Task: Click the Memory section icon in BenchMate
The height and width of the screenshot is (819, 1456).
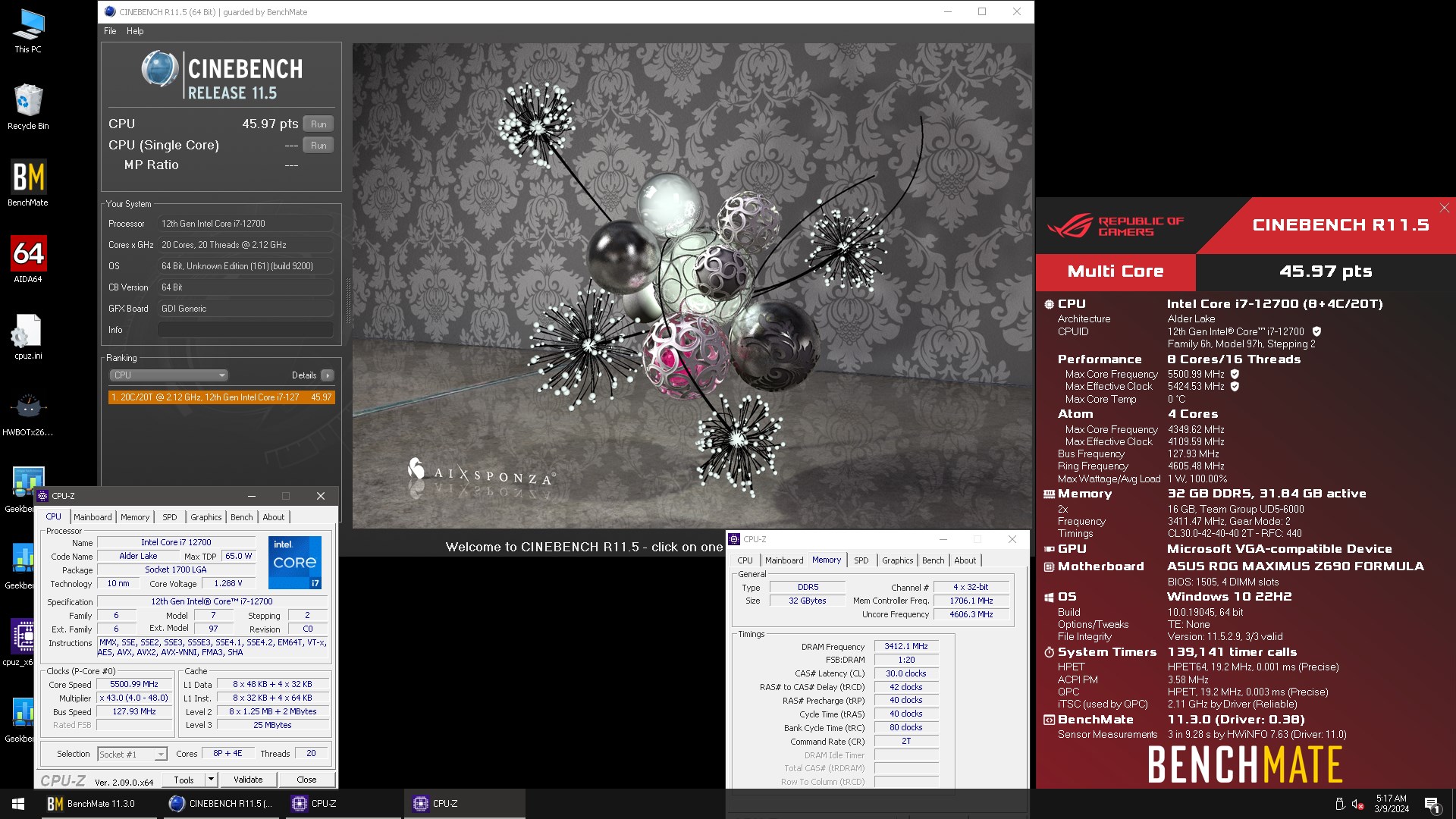Action: point(1049,494)
